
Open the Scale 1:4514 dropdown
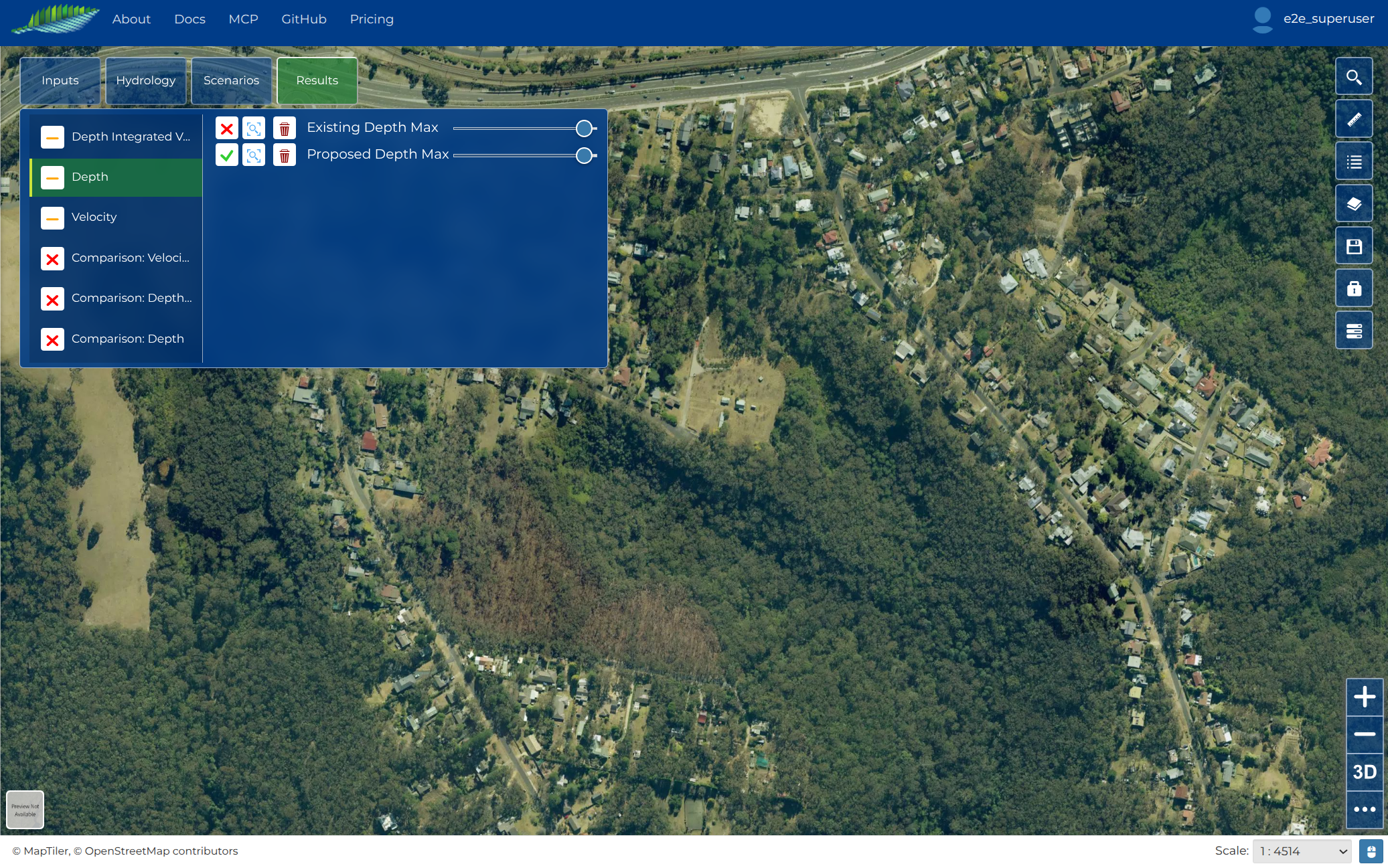coord(1302,851)
